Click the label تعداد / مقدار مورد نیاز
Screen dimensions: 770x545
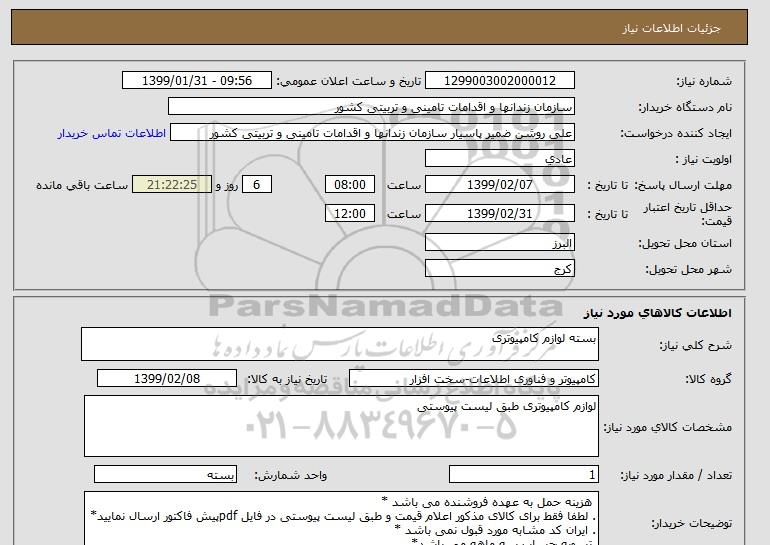coord(676,475)
